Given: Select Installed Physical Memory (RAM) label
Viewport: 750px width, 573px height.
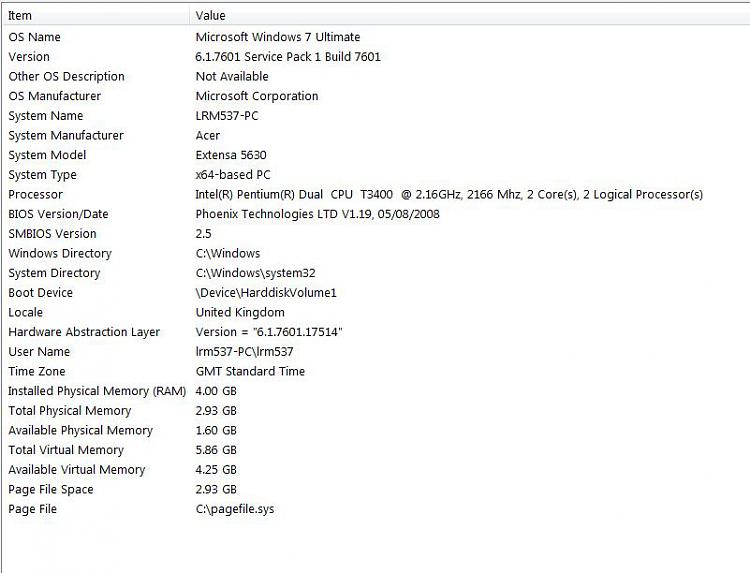Looking at the screenshot, I should click(x=97, y=391).
